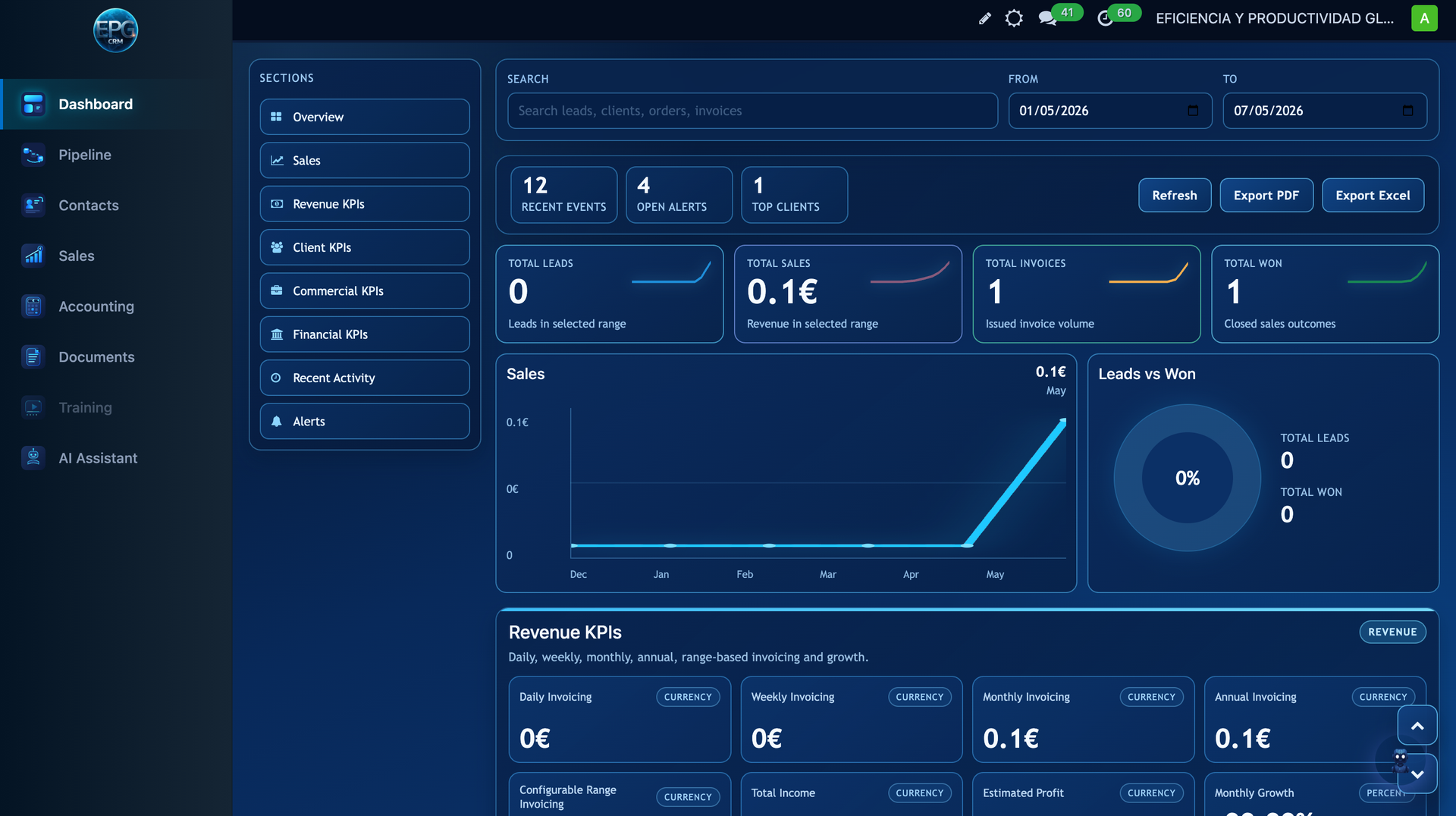The height and width of the screenshot is (816, 1456).
Task: Open the From date calendar picker icon
Action: click(x=1193, y=111)
